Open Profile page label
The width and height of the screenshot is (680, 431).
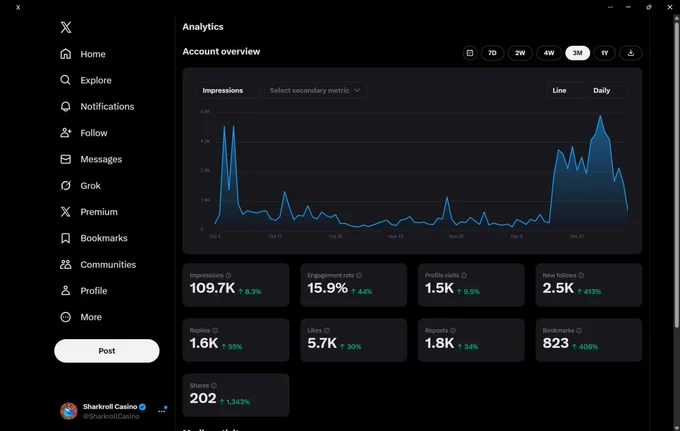[94, 291]
